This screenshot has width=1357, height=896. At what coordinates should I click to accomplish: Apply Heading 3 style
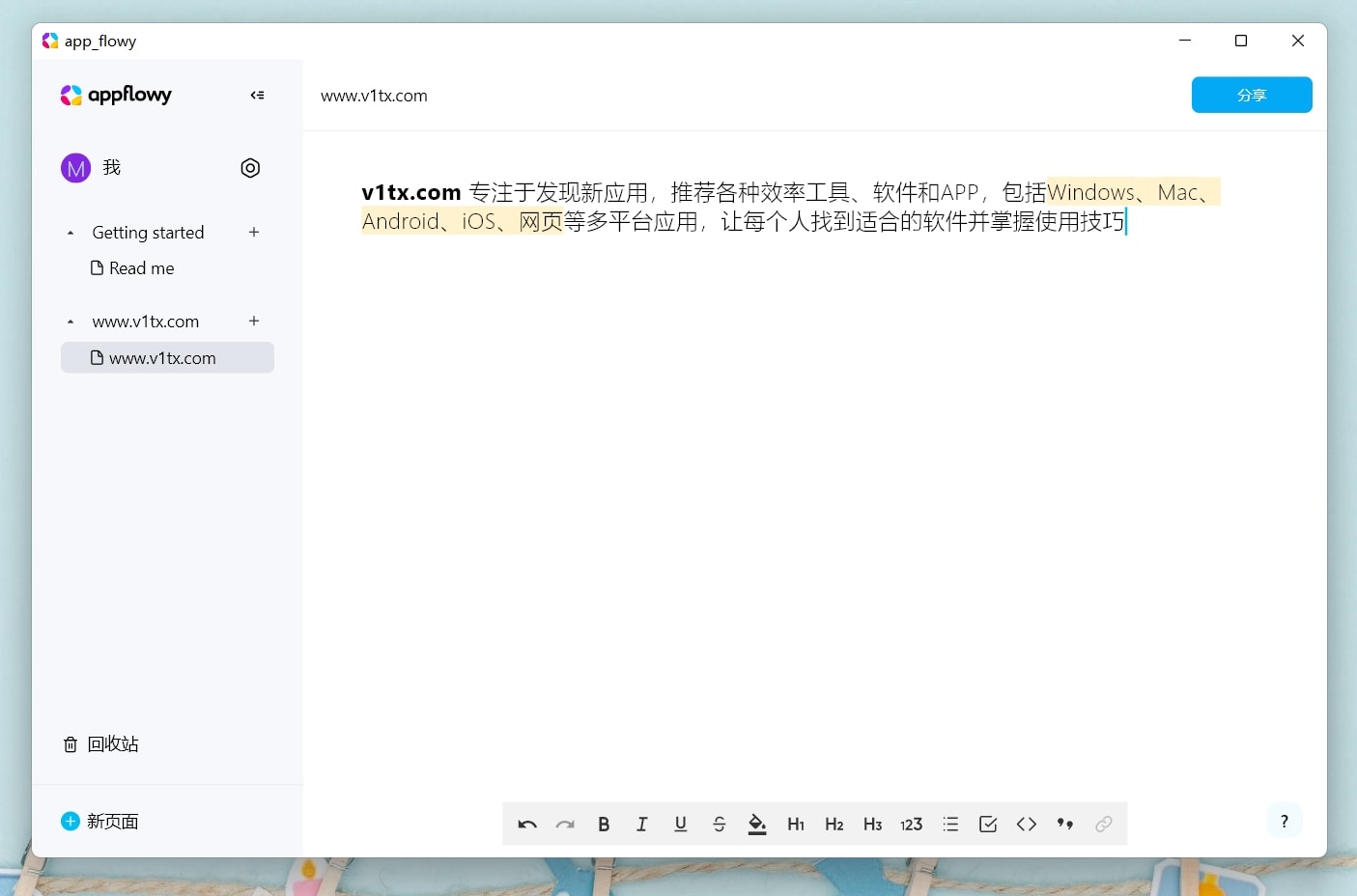[872, 824]
